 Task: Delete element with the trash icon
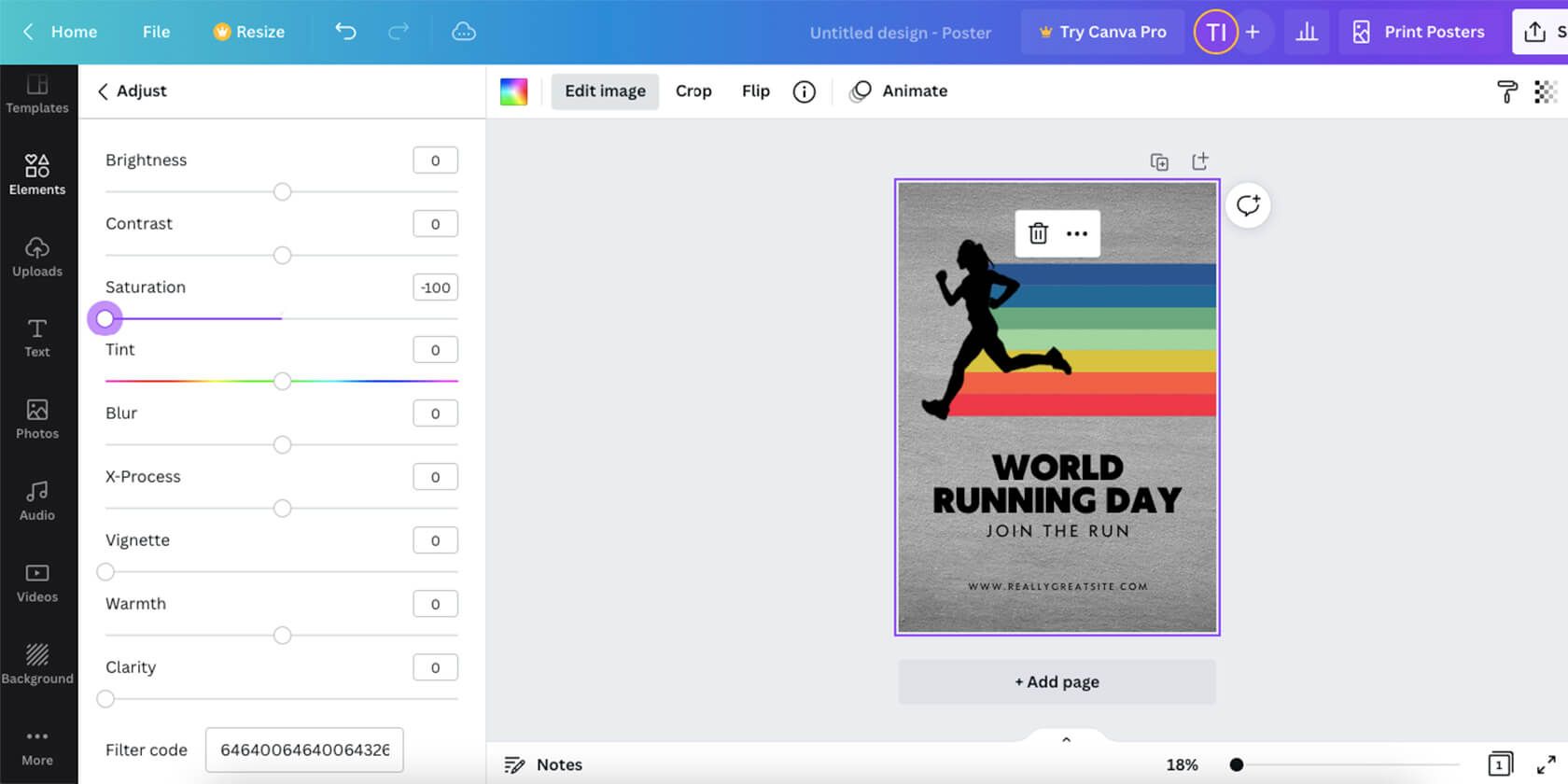click(1038, 233)
